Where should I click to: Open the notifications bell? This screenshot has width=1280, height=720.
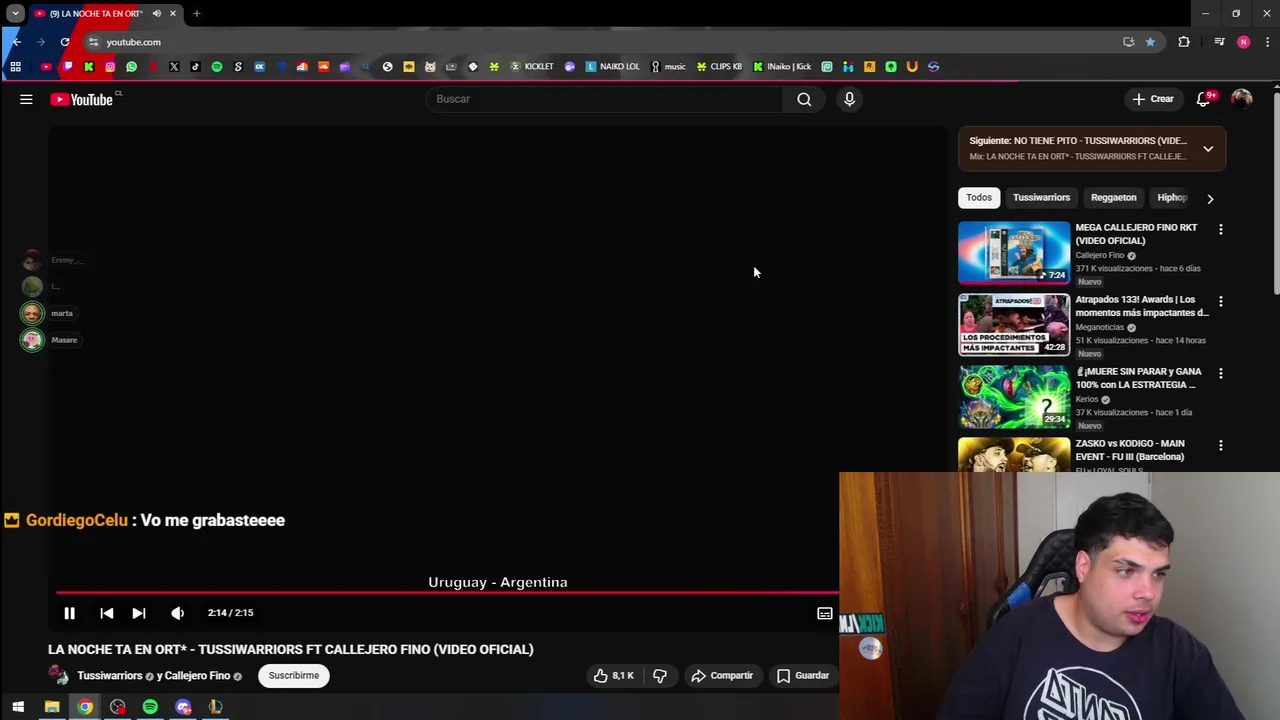coord(1204,99)
